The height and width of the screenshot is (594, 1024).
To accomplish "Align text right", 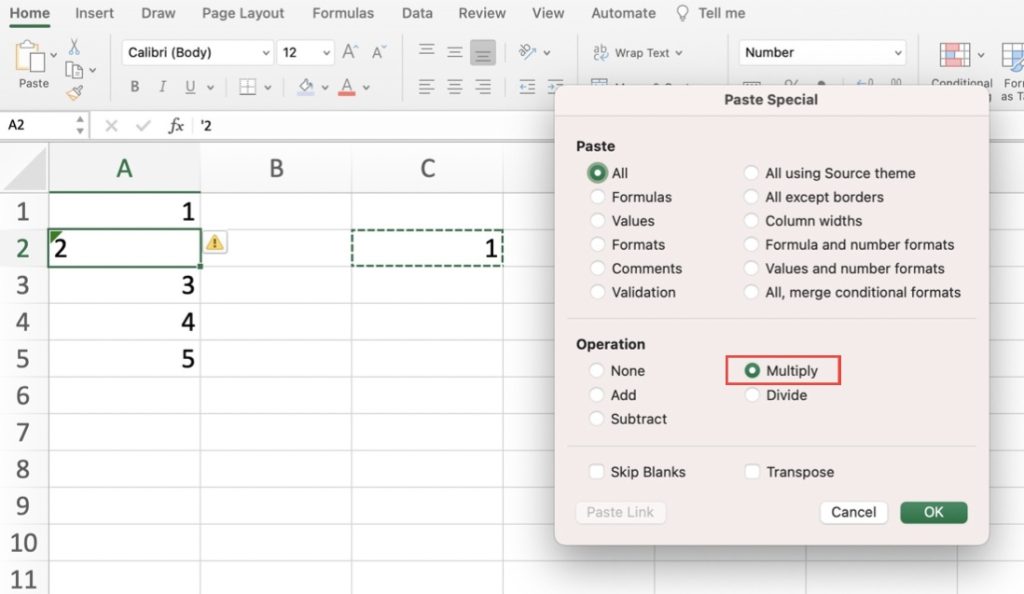I will (x=483, y=87).
